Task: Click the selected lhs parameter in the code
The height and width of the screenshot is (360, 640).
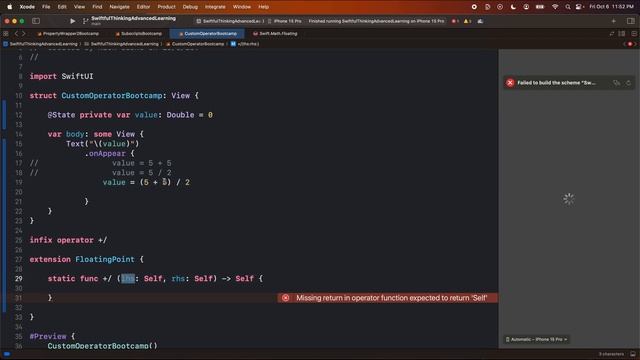Action: 128,279
